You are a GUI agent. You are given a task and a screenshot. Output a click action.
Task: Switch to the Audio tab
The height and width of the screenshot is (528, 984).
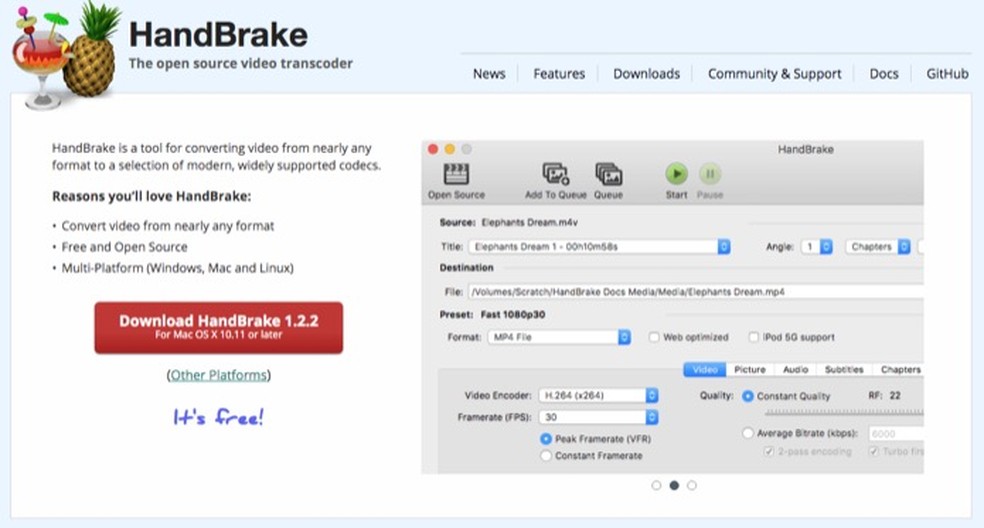[795, 370]
